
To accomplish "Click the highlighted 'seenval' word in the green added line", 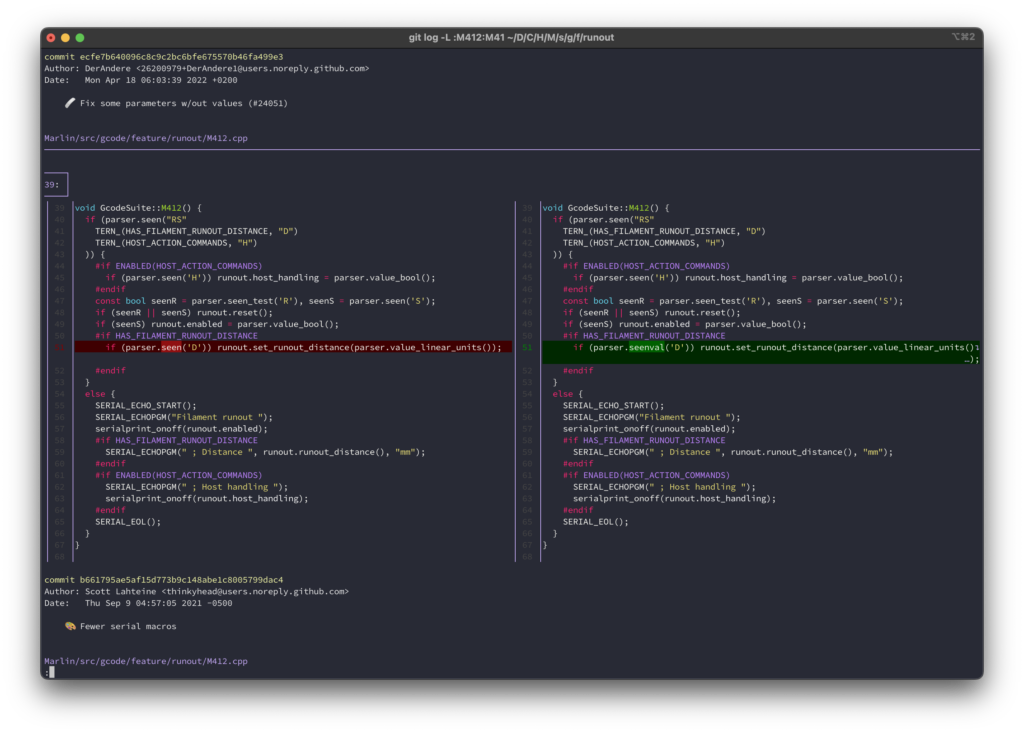I will [646, 347].
